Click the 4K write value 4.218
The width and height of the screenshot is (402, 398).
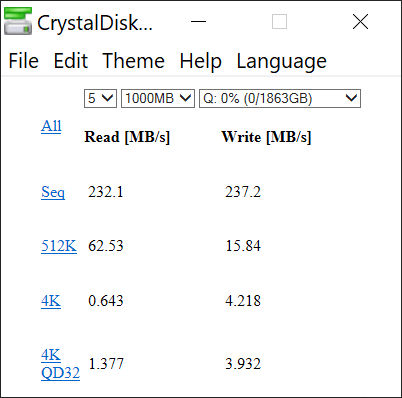tap(243, 301)
